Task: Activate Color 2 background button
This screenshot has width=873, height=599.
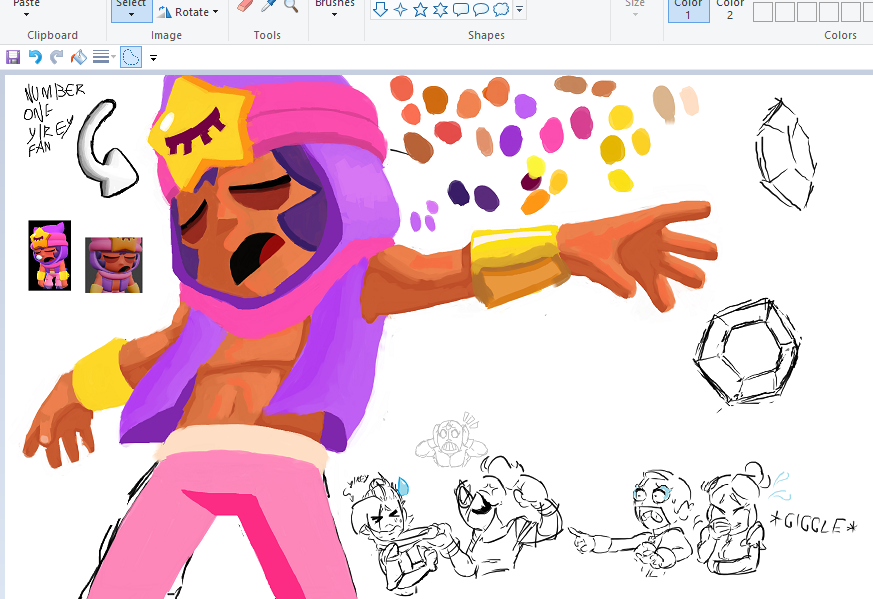Action: [x=730, y=11]
